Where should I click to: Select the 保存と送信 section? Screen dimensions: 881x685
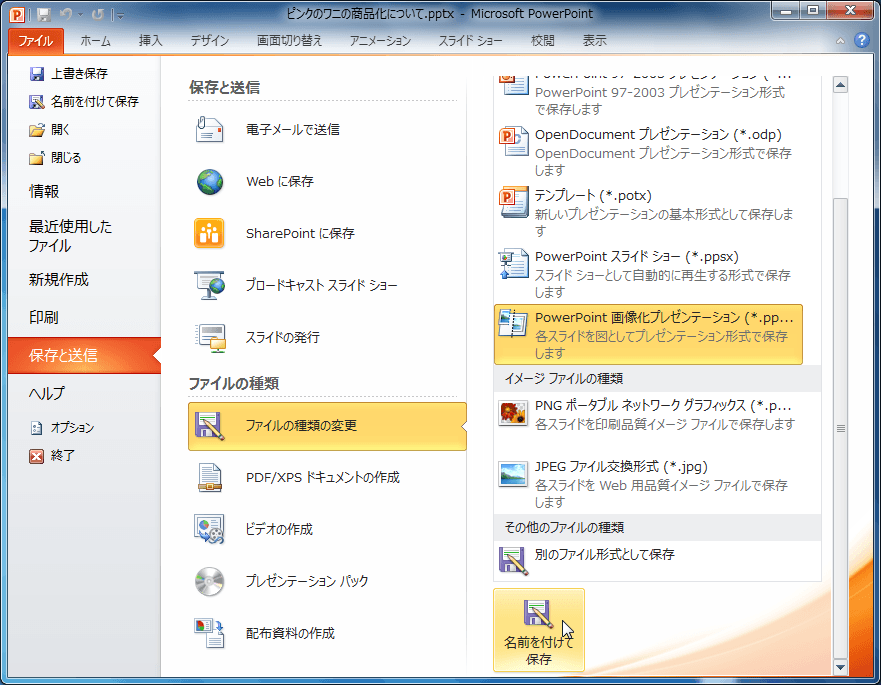pyautogui.click(x=84, y=355)
